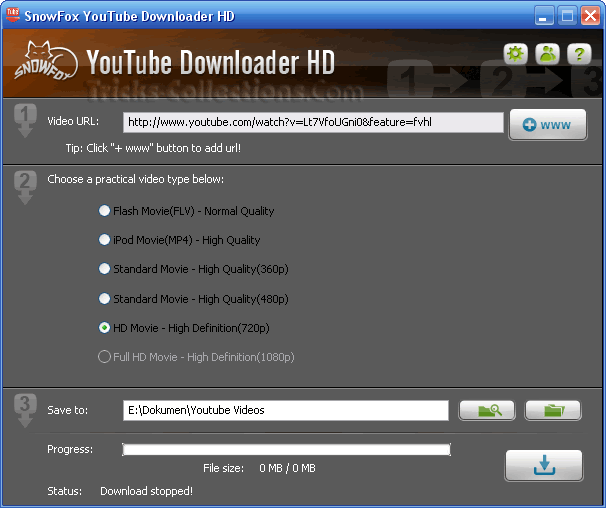Click the download progress bar

[286, 450]
